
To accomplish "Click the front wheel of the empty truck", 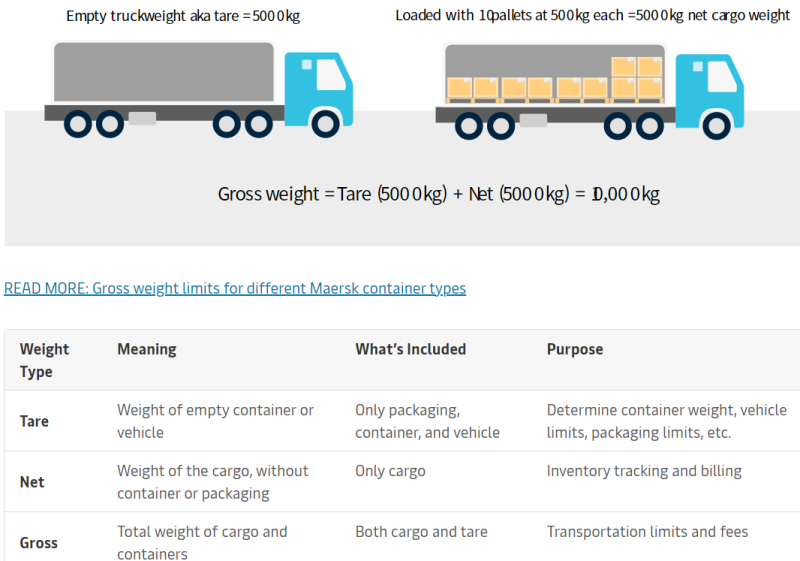I will pos(326,123).
